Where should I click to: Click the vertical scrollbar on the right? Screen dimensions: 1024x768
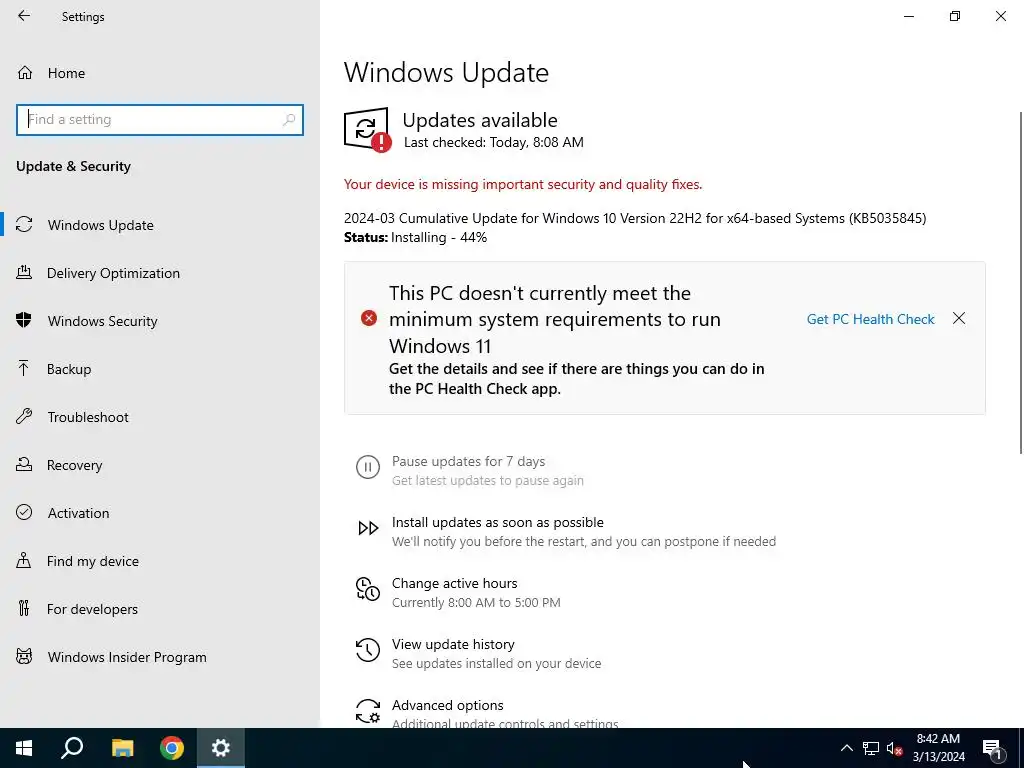1021,282
